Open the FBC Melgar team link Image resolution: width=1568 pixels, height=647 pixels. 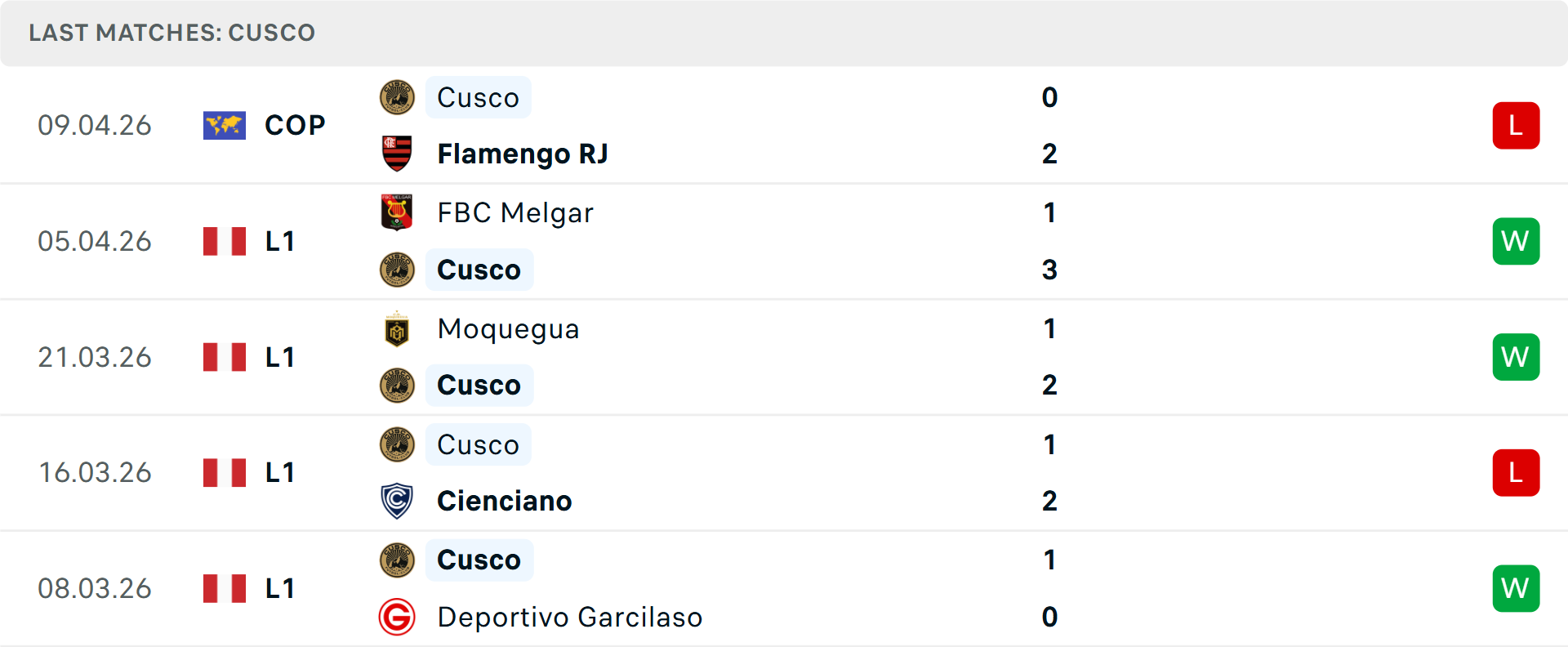(x=514, y=212)
